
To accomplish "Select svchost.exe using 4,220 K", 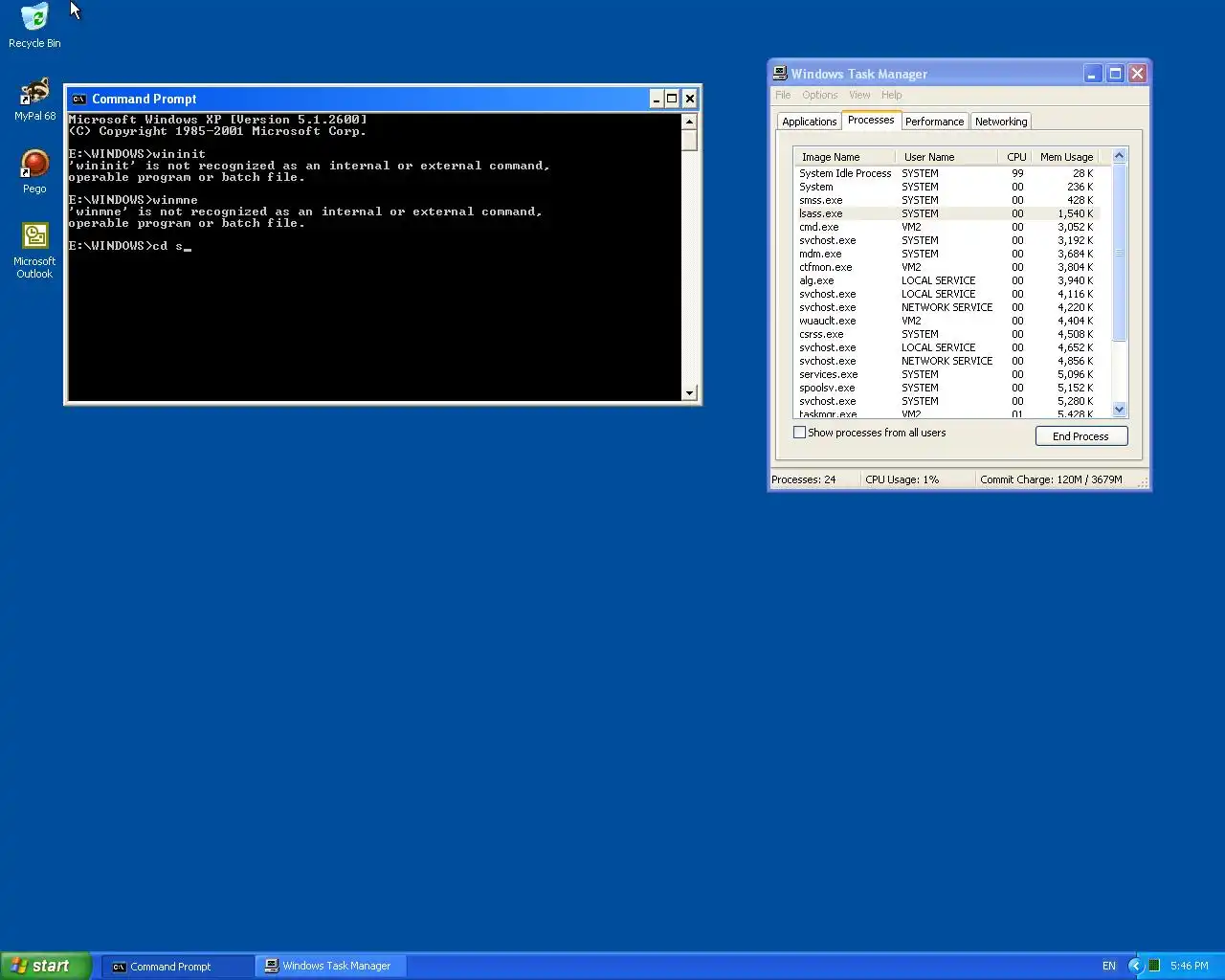I will click(x=947, y=307).
